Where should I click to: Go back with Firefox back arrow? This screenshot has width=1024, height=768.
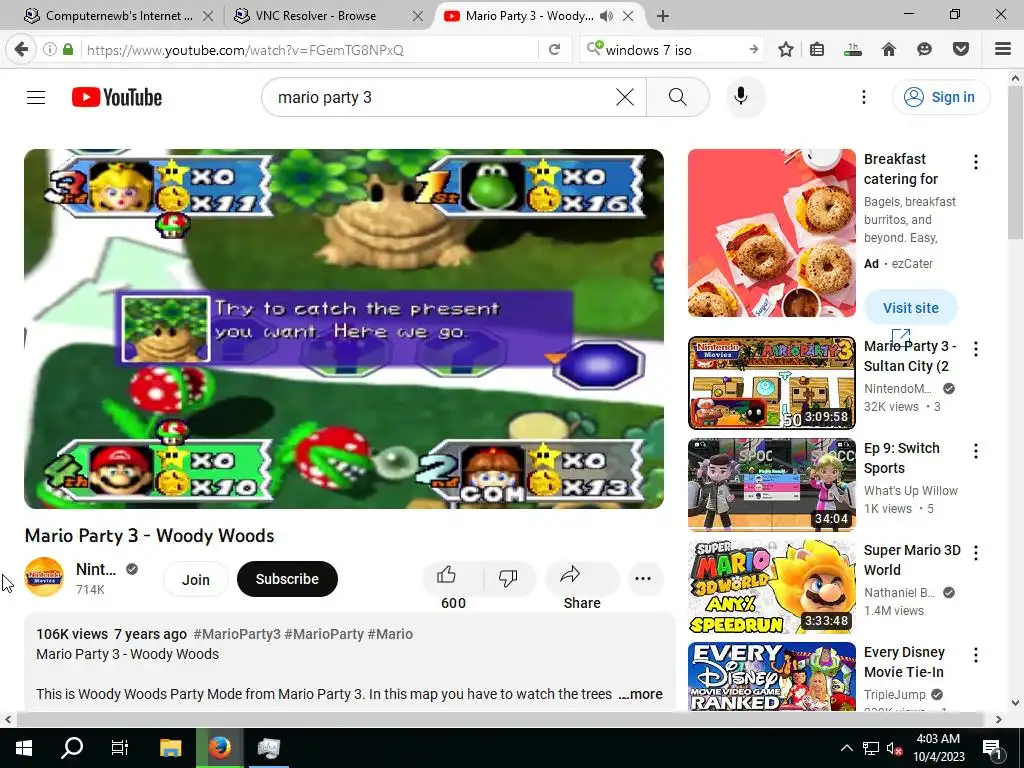(x=21, y=49)
